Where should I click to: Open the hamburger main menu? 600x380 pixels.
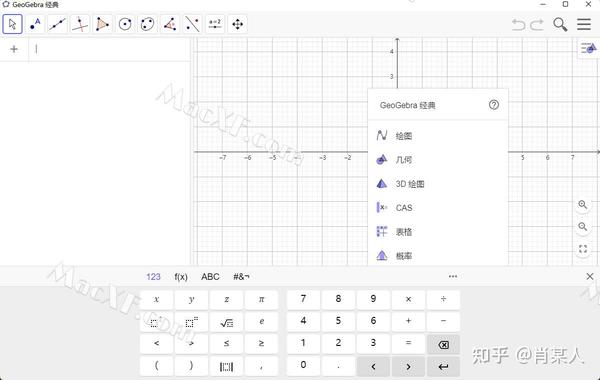coord(584,24)
